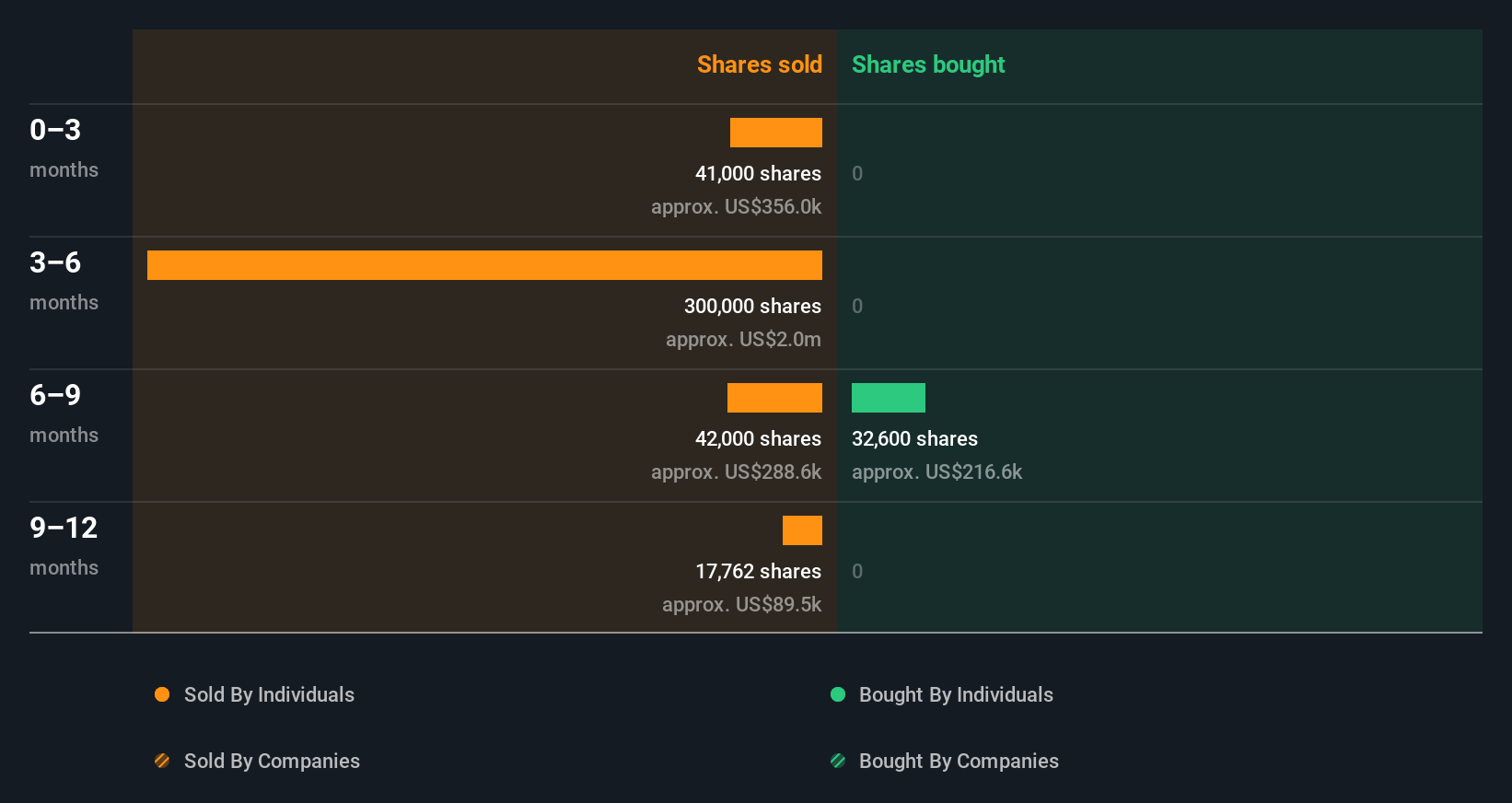Toggle the Sold By Individuals legend label
This screenshot has height=803, width=1512.
coord(269,694)
